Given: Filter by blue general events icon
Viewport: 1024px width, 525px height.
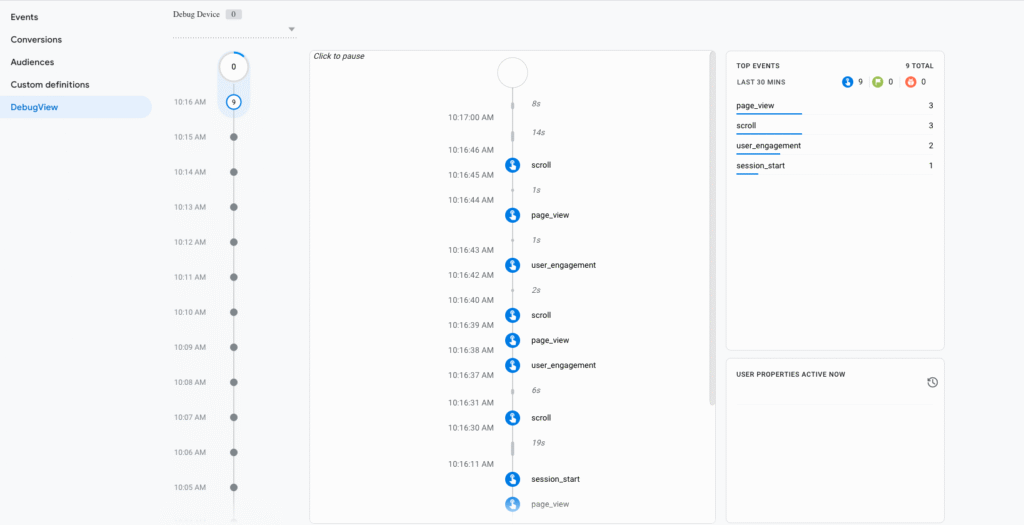Looking at the screenshot, I should [848, 82].
